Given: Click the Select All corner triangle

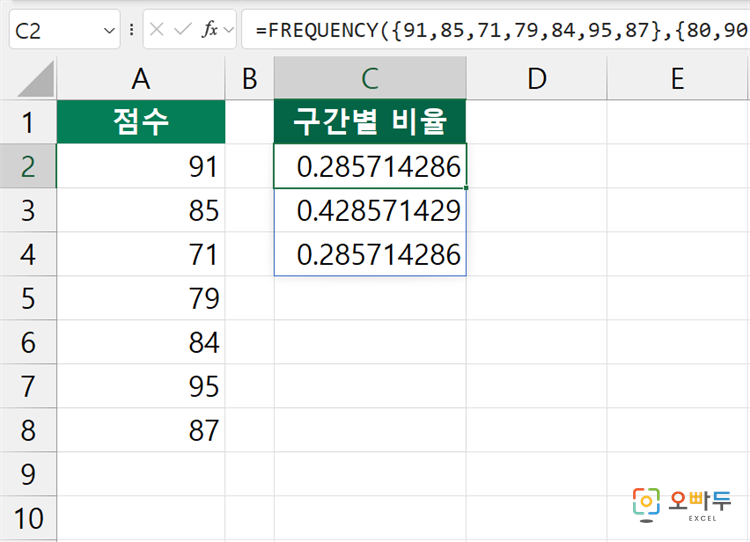Looking at the screenshot, I should [35, 79].
